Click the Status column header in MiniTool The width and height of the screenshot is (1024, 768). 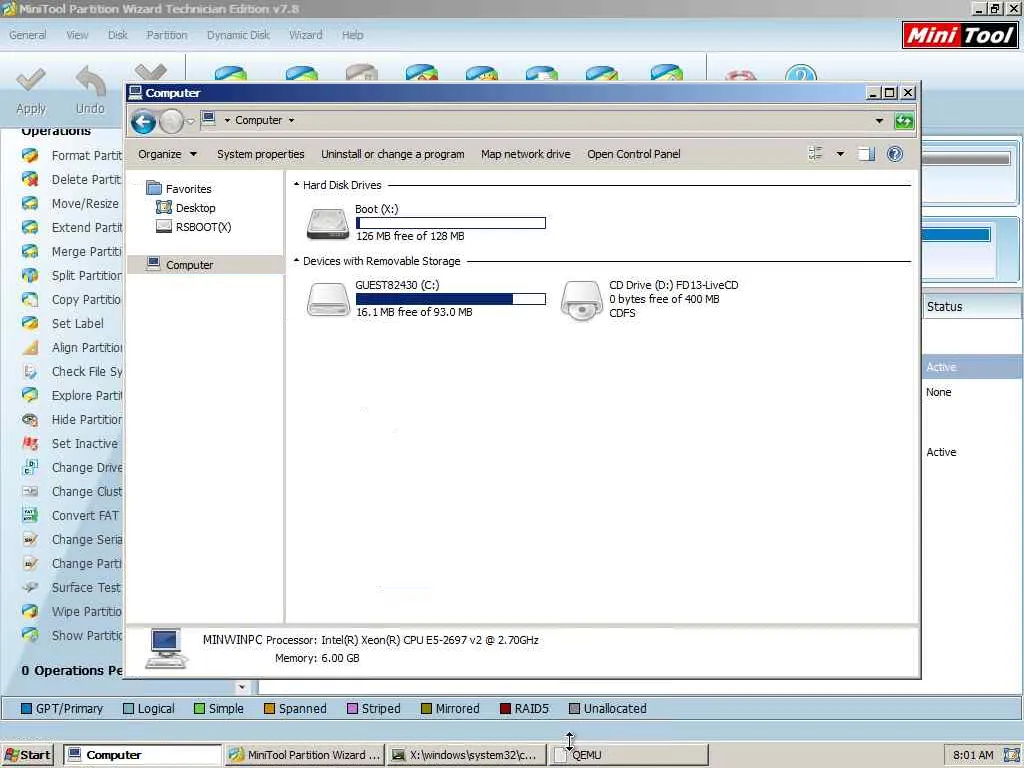[x=972, y=306]
